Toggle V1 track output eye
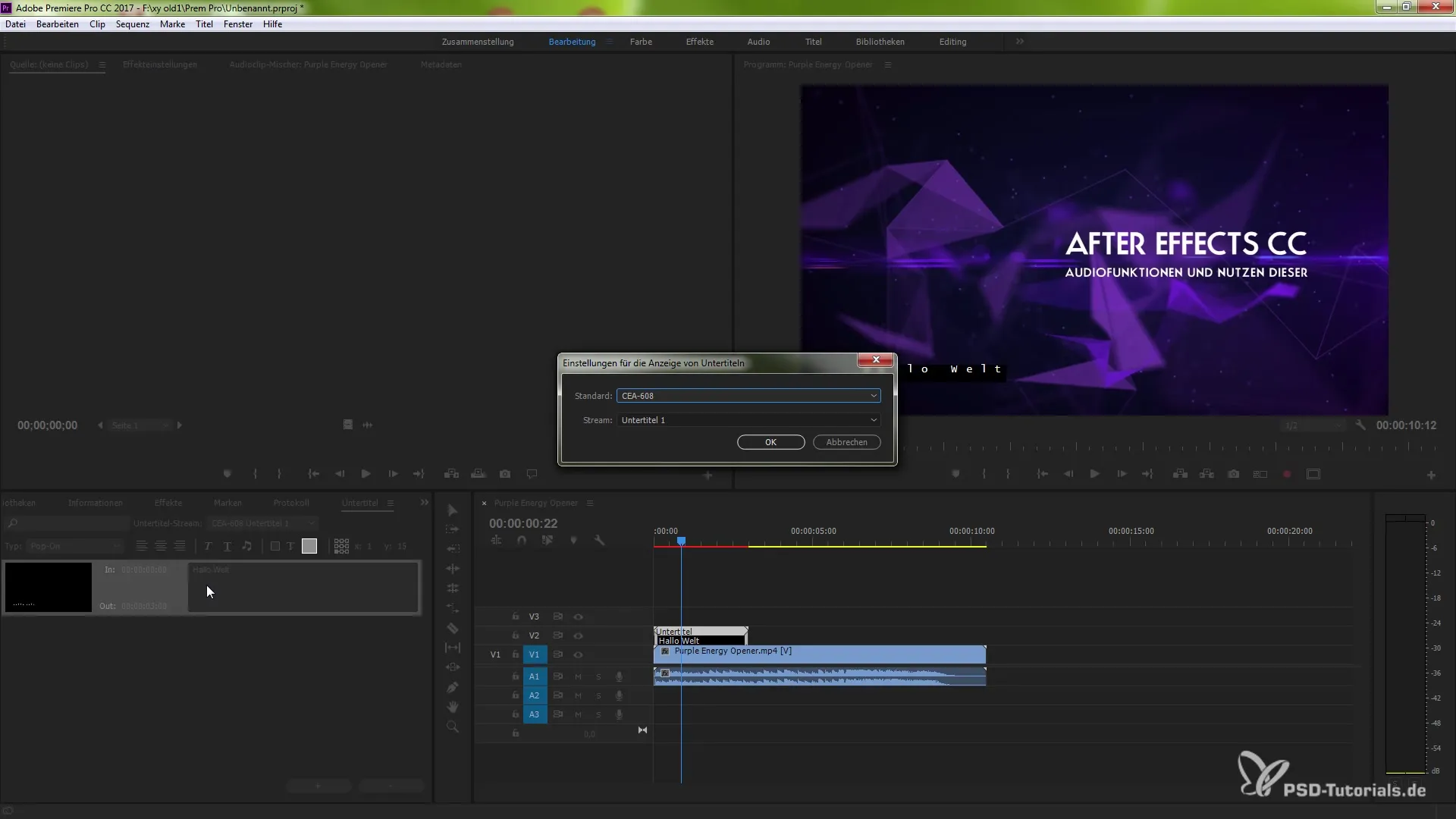 [x=579, y=655]
